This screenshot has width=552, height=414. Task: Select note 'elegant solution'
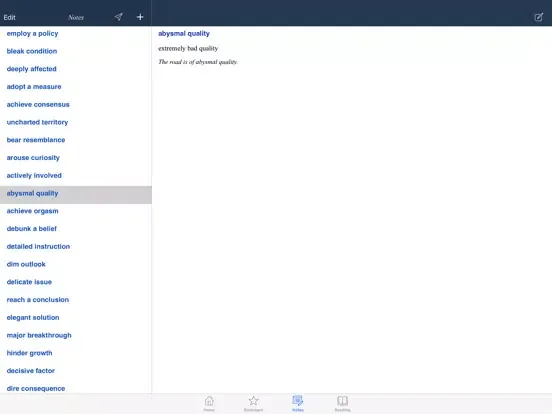pos(76,318)
